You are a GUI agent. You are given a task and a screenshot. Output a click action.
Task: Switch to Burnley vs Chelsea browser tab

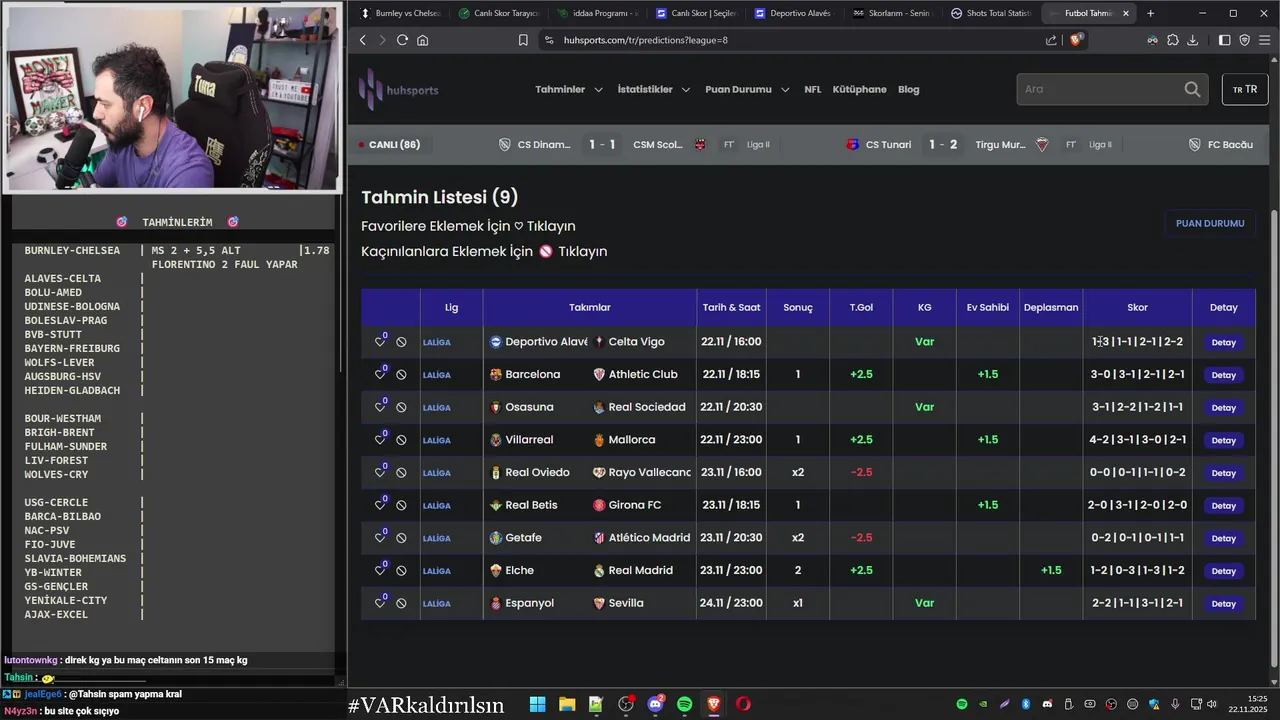pyautogui.click(x=399, y=13)
